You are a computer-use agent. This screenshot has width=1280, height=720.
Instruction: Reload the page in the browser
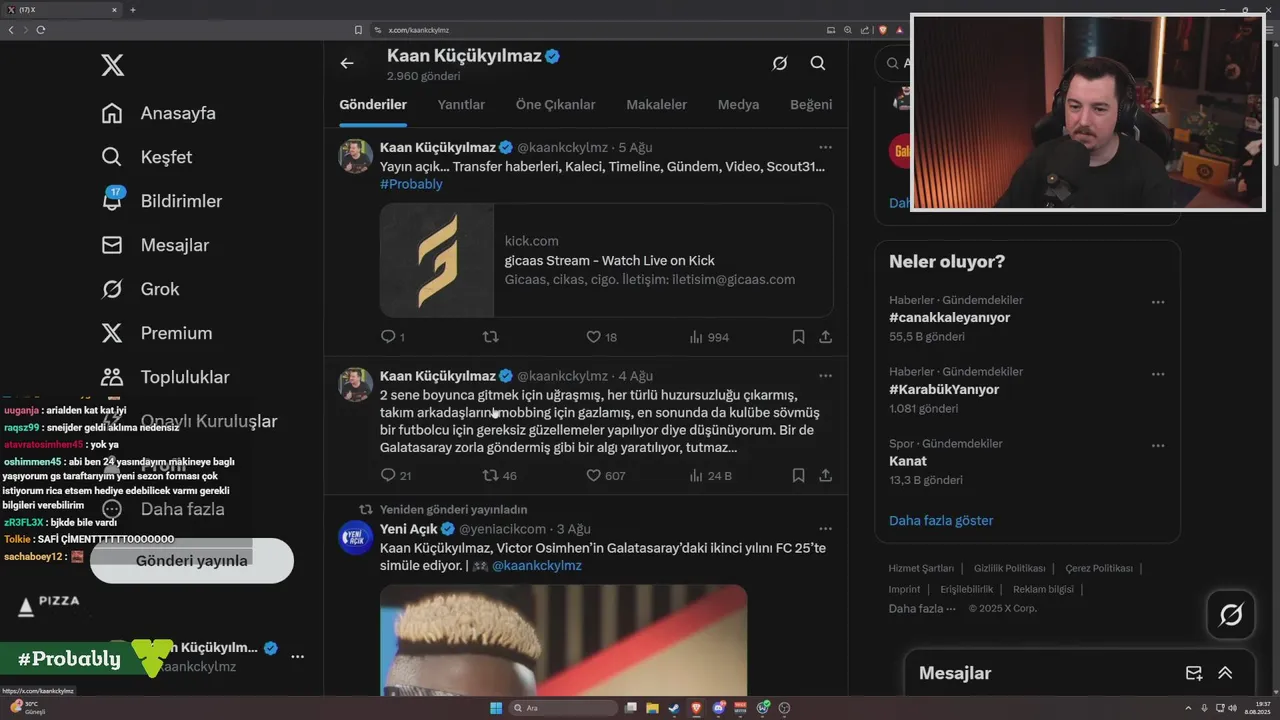coord(40,30)
